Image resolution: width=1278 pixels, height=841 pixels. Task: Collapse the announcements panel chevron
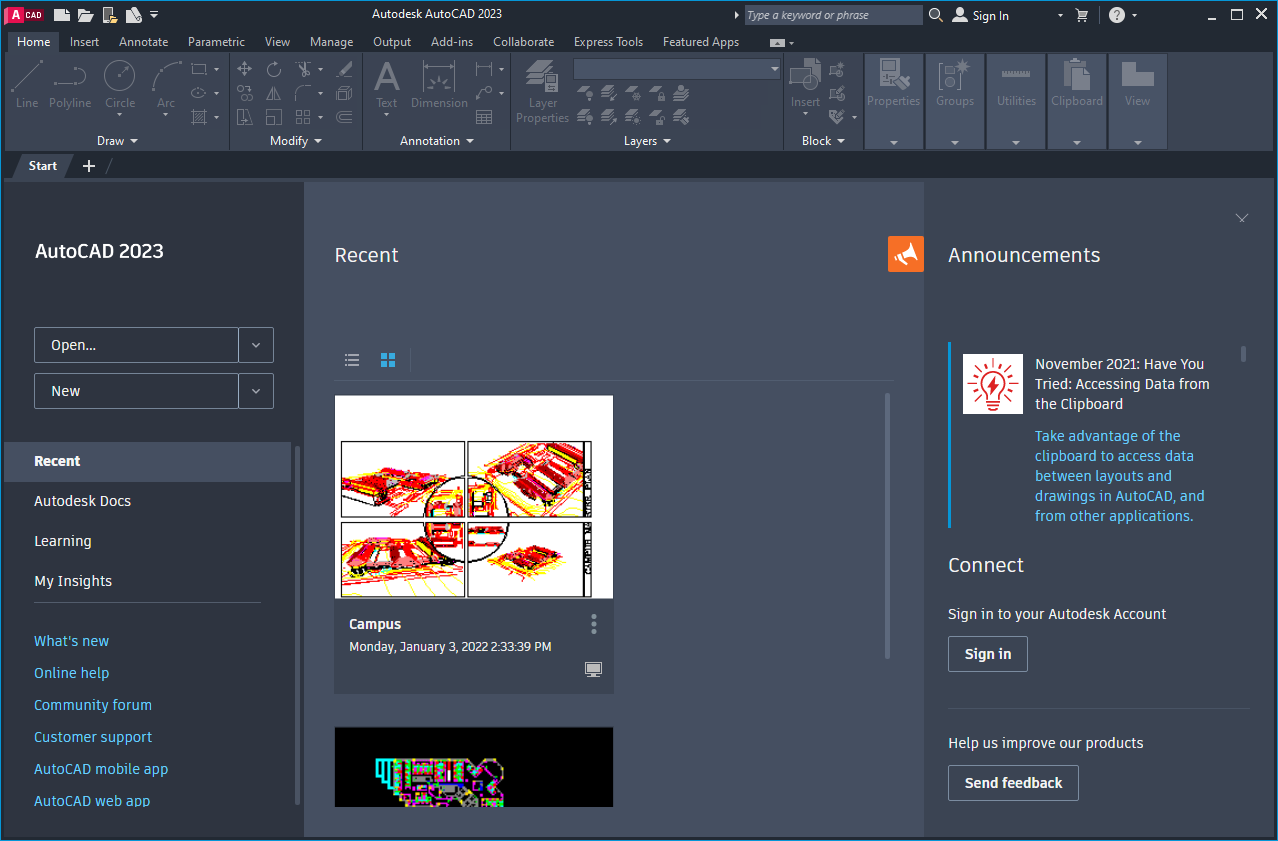click(1242, 217)
